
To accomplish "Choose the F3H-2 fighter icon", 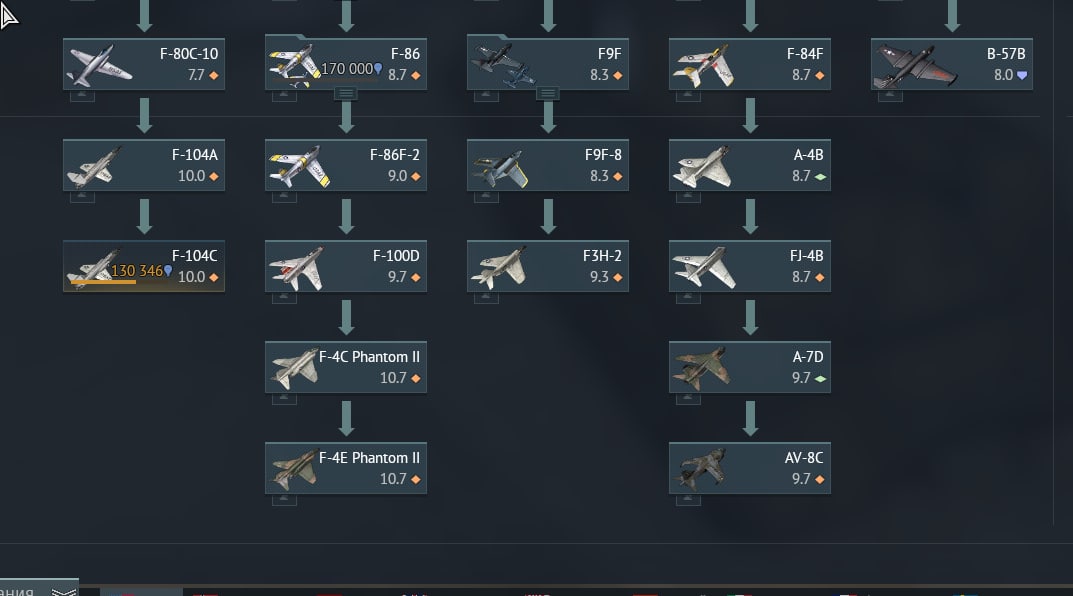I will (x=500, y=268).
